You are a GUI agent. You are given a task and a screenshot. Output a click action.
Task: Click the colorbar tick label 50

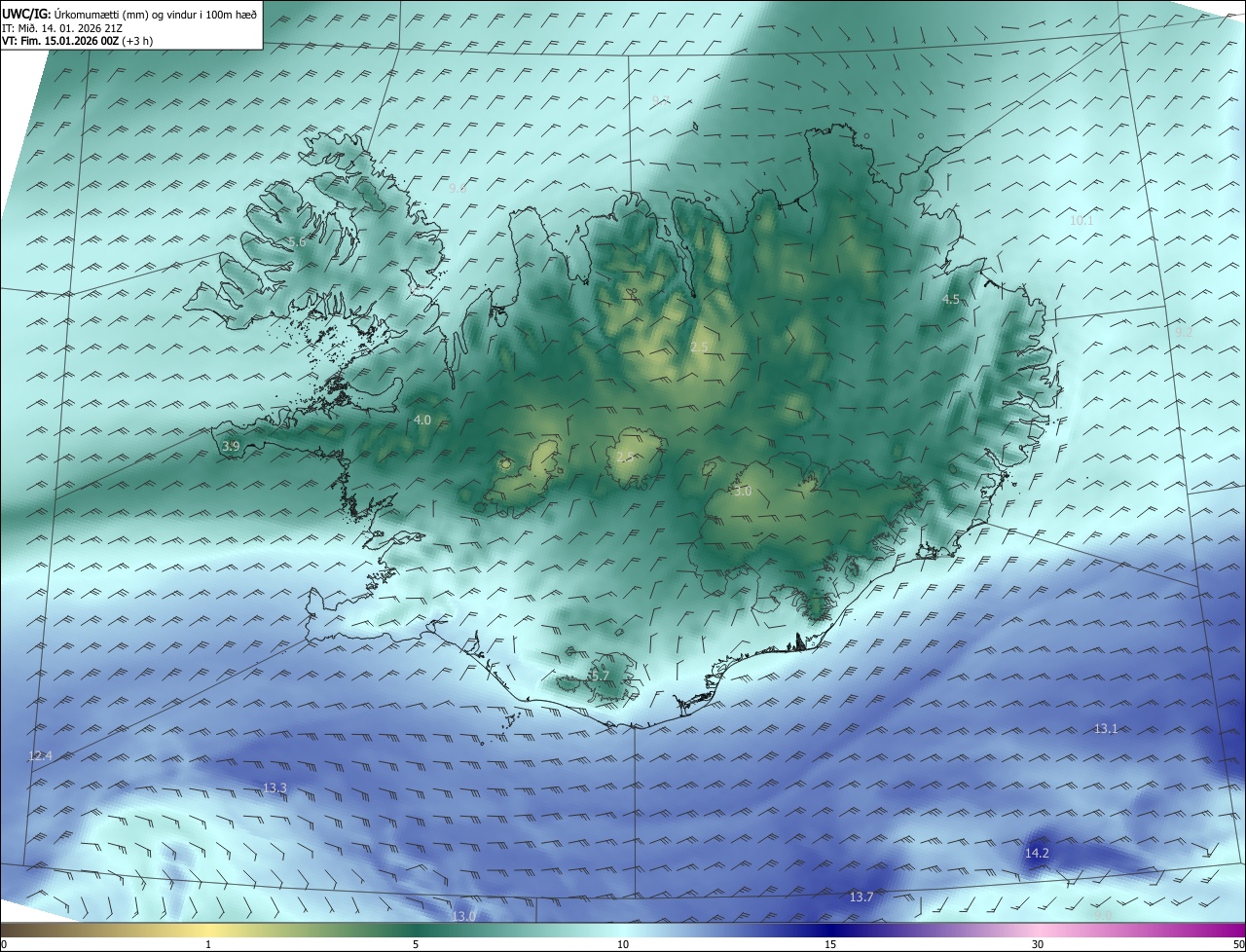1238,944
